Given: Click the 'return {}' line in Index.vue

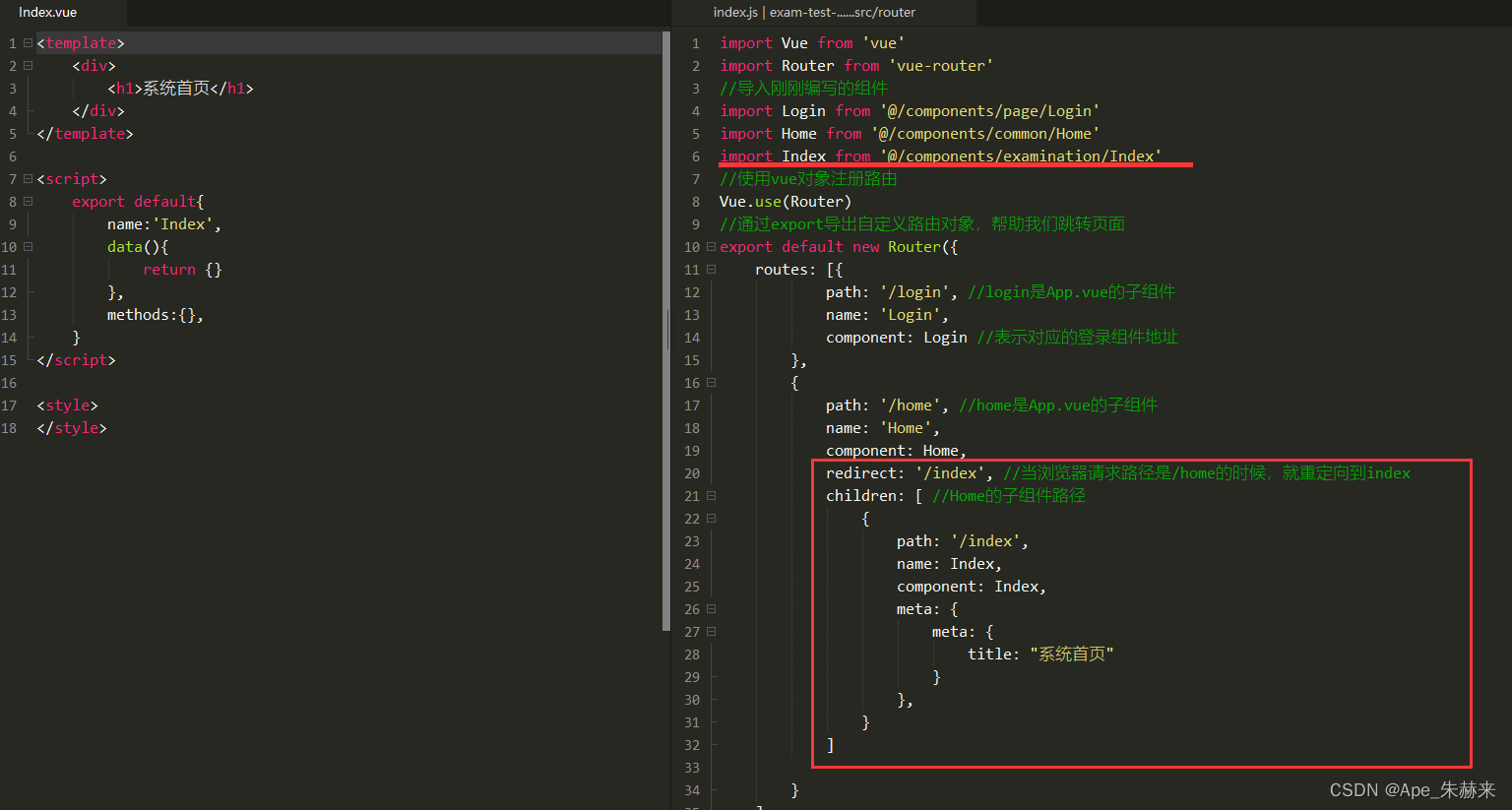Looking at the screenshot, I should 182,270.
